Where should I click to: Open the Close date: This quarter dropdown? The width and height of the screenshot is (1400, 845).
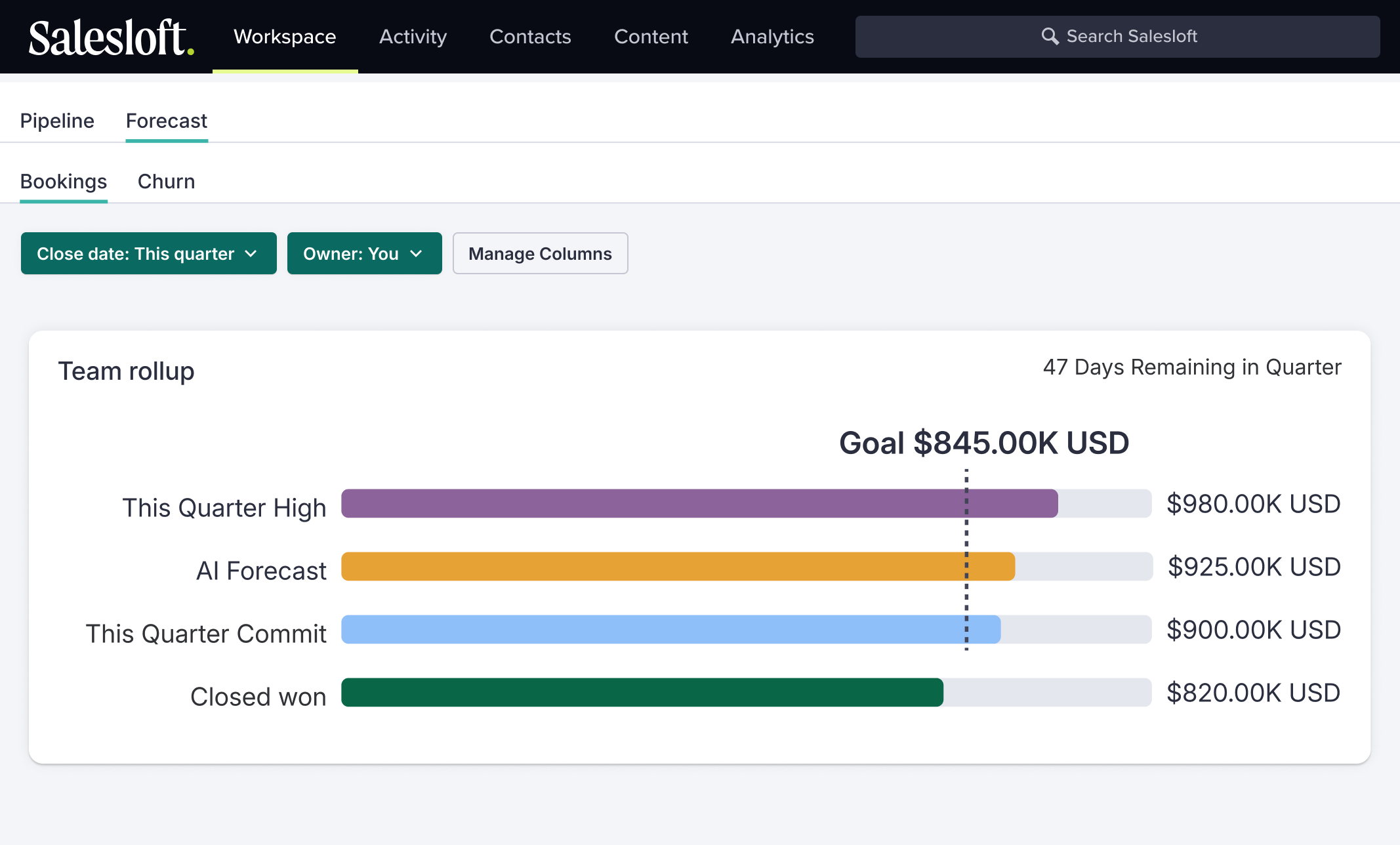[149, 253]
